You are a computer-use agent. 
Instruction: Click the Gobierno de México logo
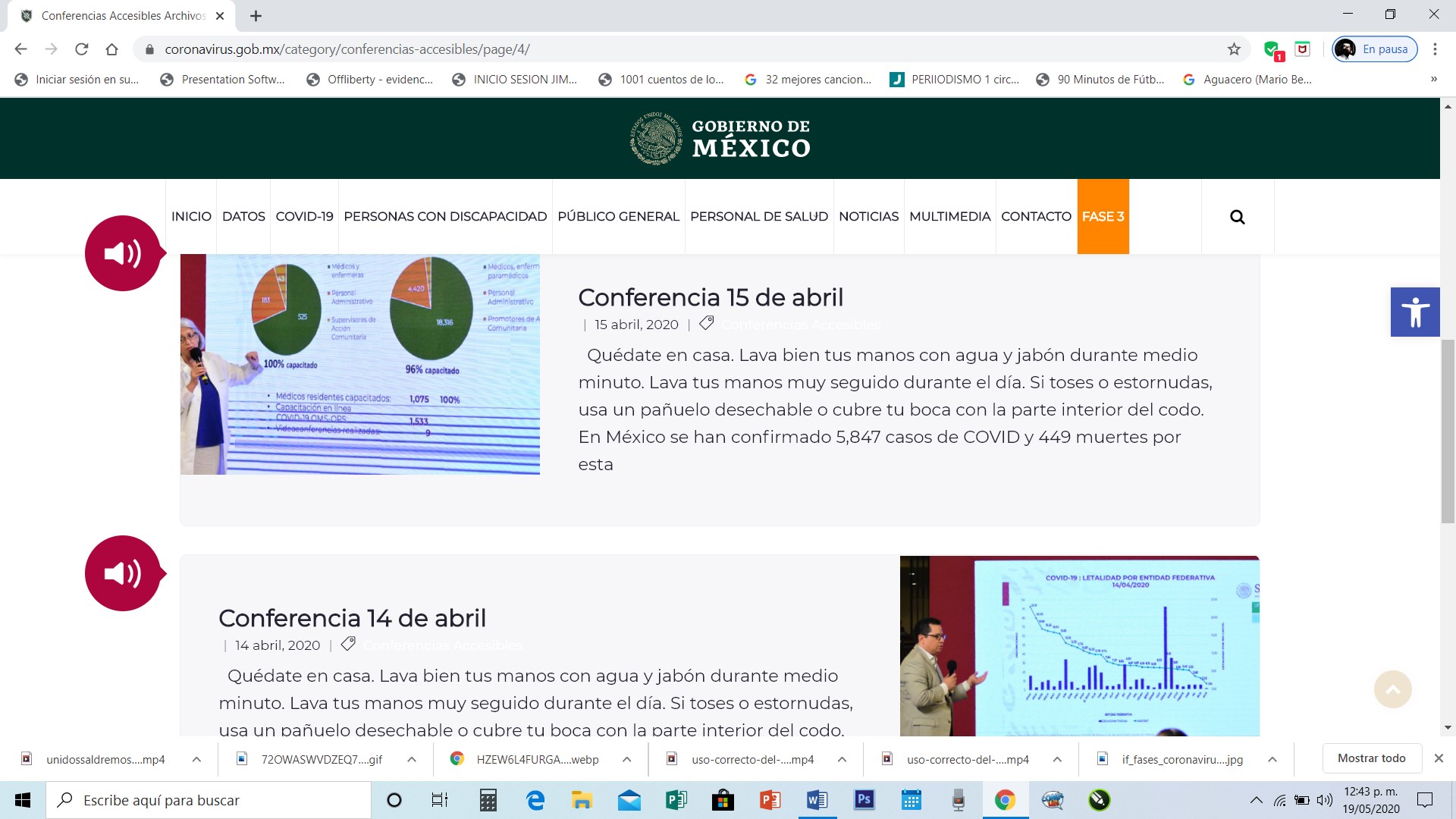pos(720,138)
